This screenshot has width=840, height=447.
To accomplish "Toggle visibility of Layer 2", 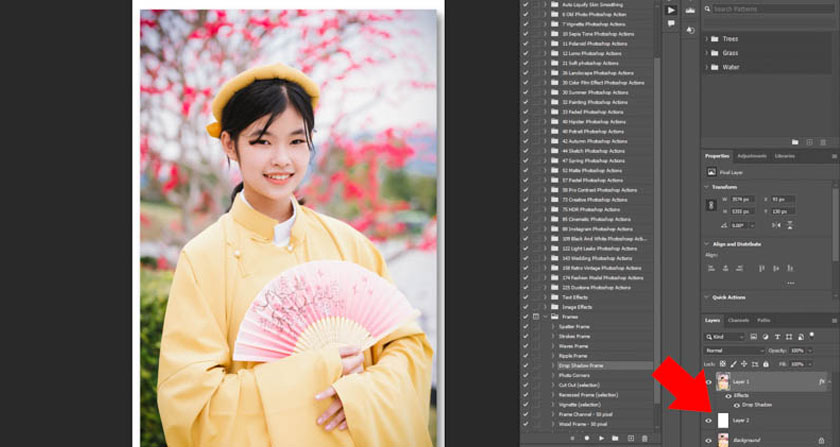I will (708, 420).
